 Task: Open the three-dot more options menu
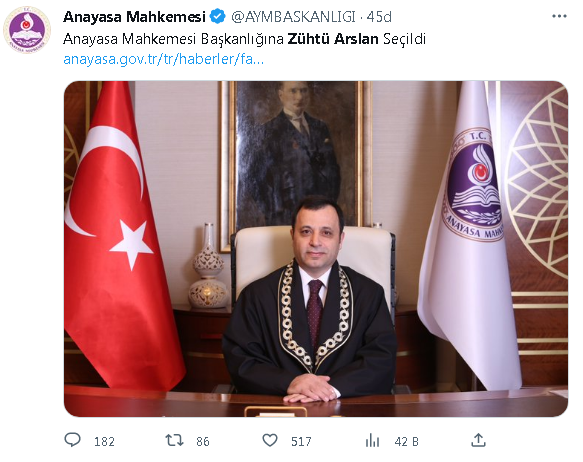point(559,16)
